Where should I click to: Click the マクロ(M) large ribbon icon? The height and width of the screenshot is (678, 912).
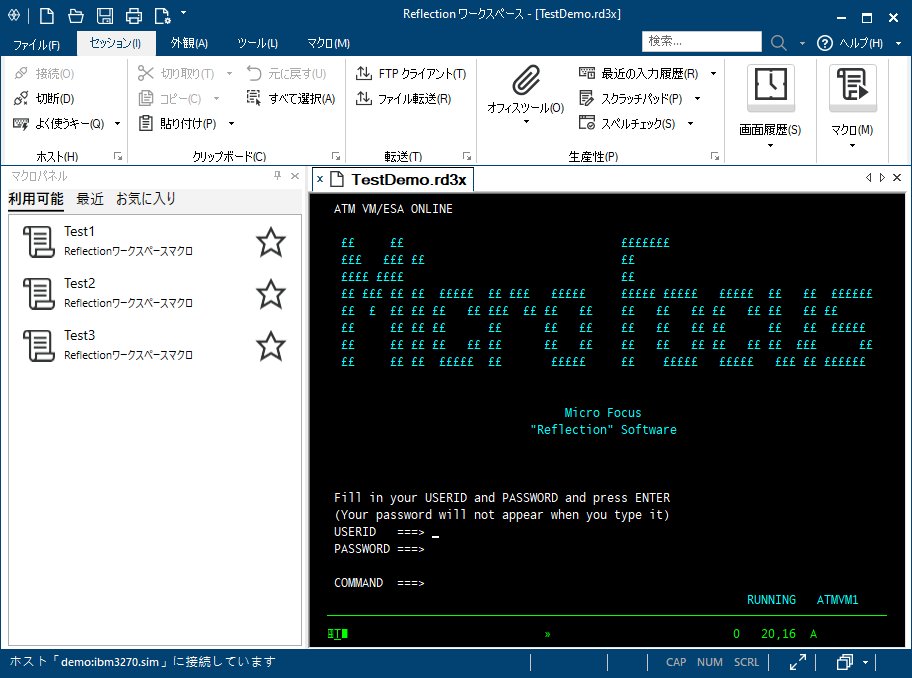(x=853, y=87)
